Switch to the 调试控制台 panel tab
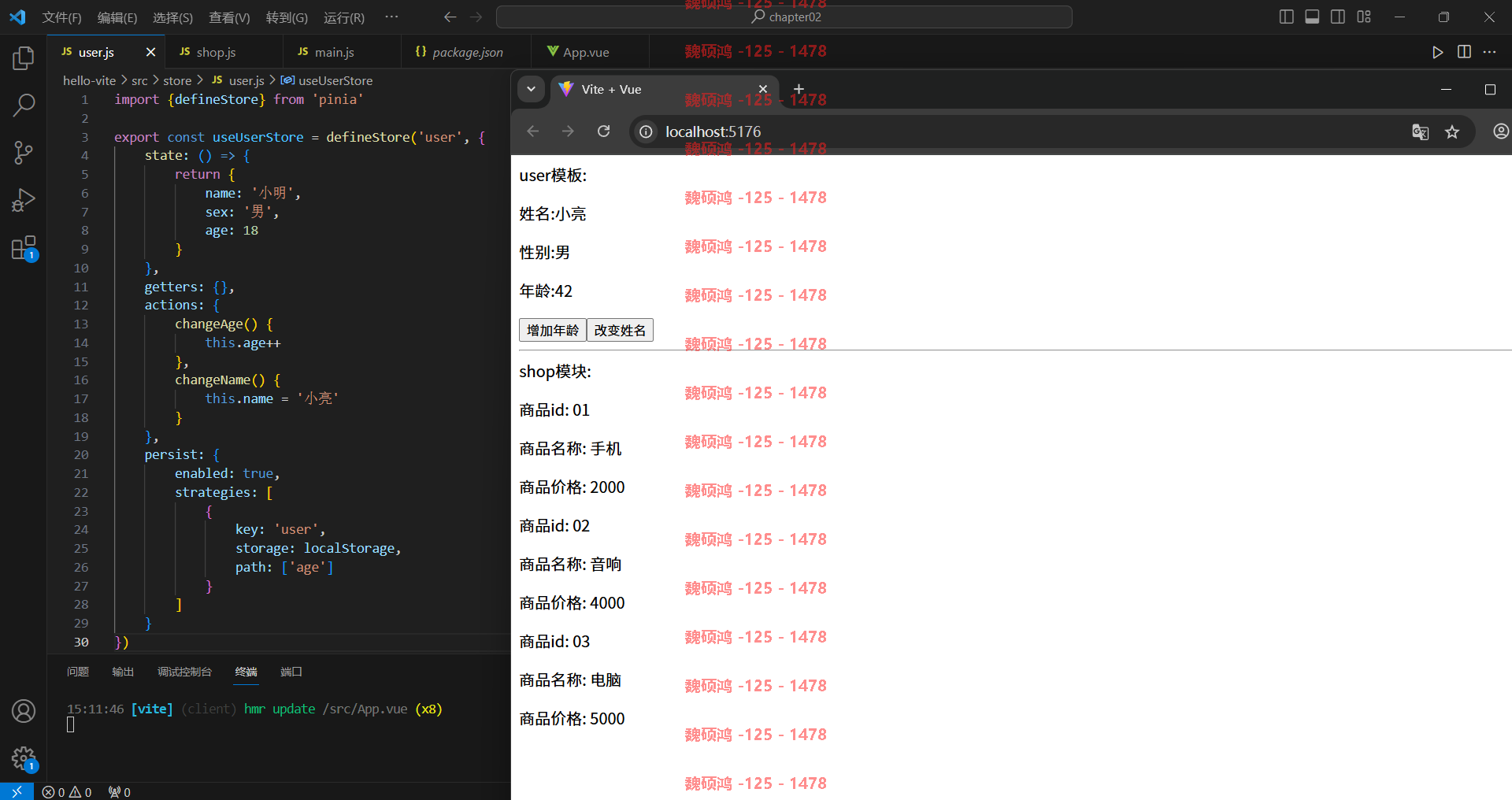This screenshot has width=1512, height=800. pos(184,672)
